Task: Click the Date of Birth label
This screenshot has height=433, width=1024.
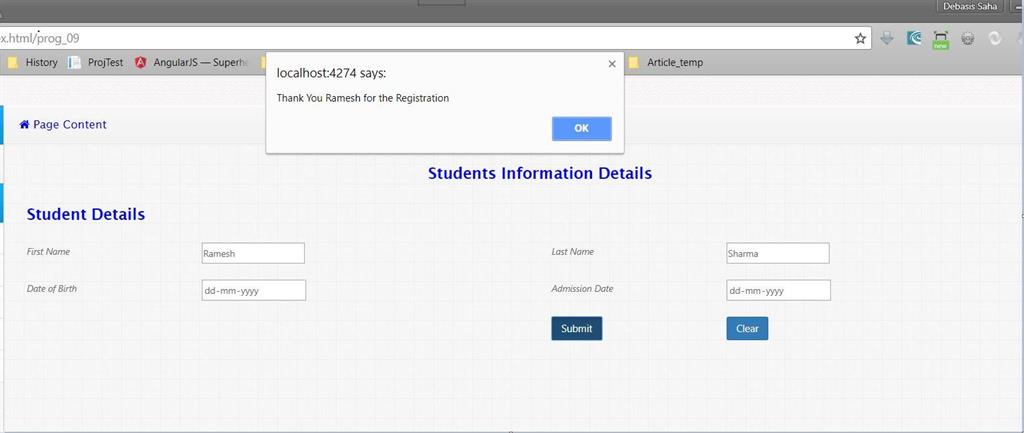Action: tap(52, 289)
